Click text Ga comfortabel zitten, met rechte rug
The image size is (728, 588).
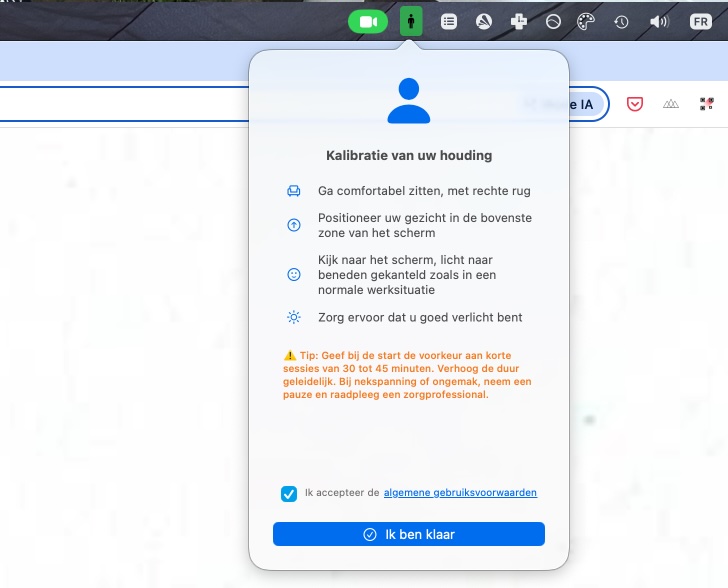coord(424,191)
